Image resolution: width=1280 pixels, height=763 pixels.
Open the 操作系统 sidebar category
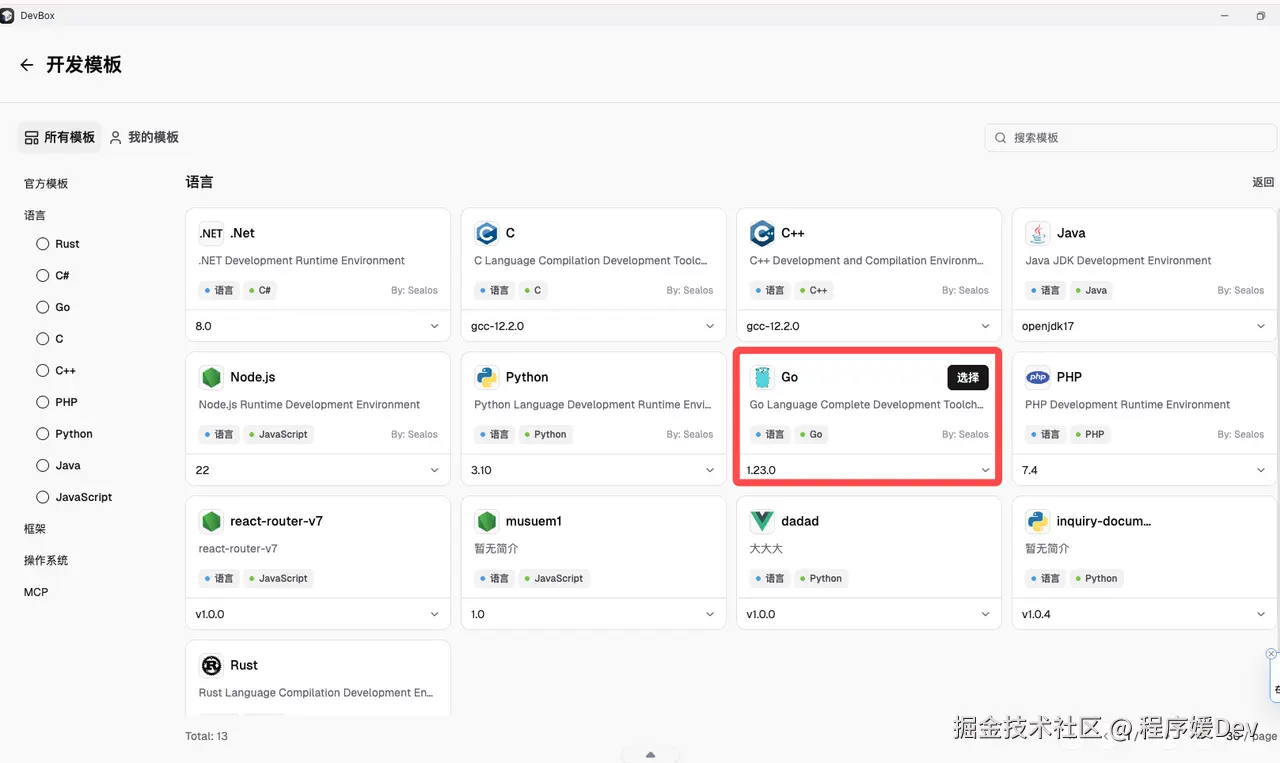point(46,560)
